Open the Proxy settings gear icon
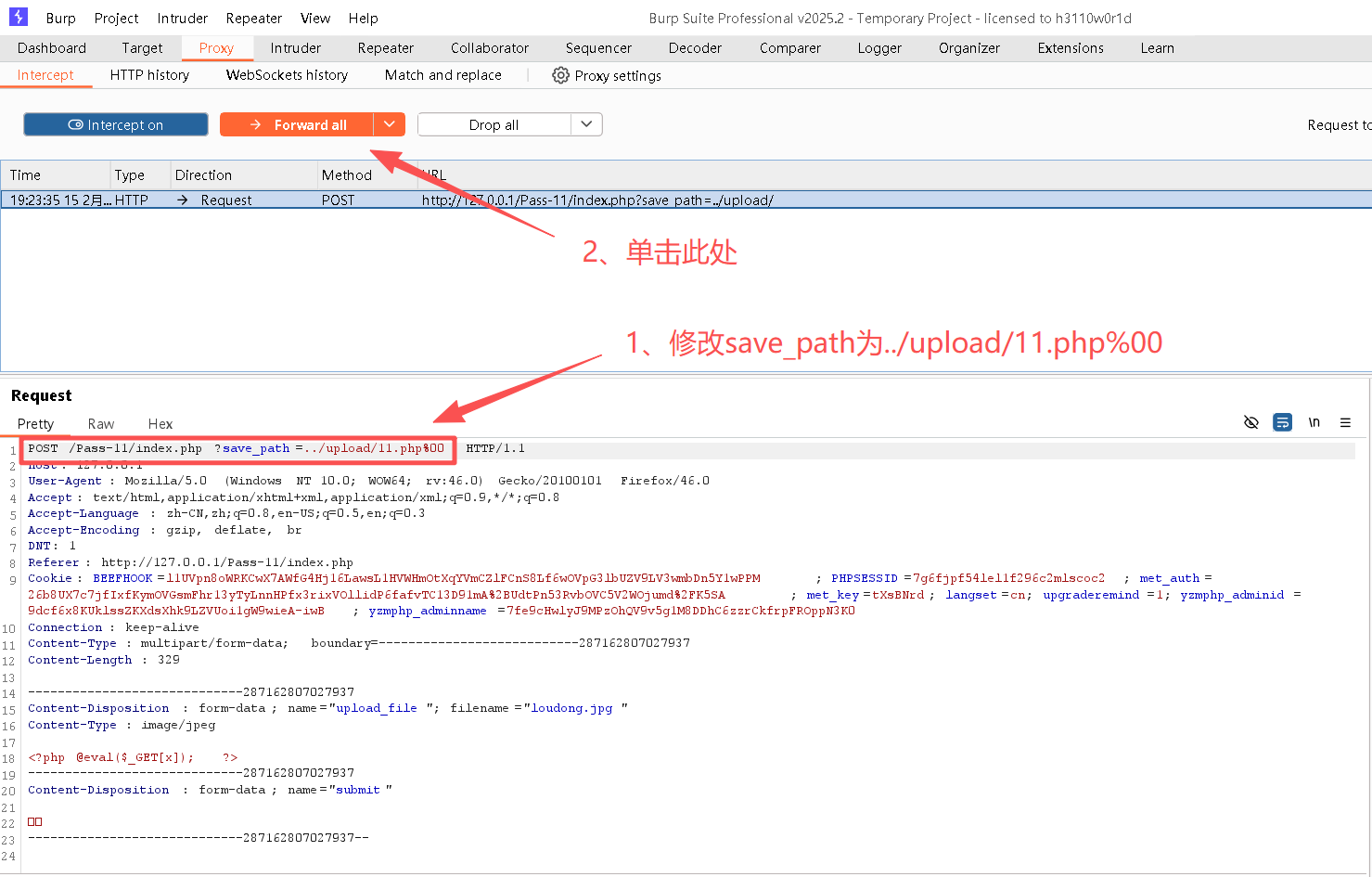1372x877 pixels. [560, 75]
